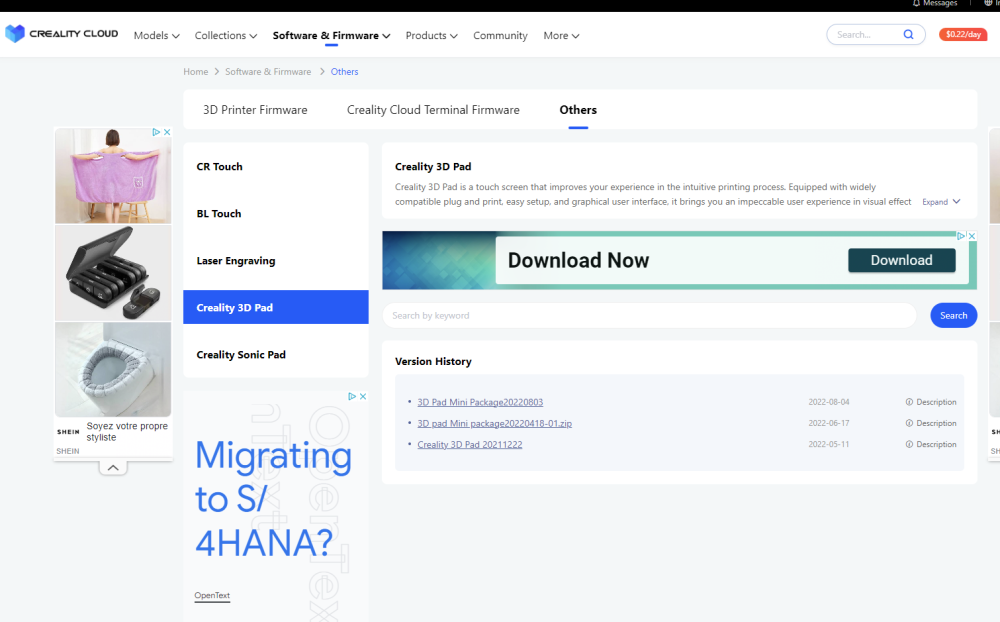The width and height of the screenshot is (1000, 622).
Task: Open the Models dropdown menu
Action: tap(156, 36)
